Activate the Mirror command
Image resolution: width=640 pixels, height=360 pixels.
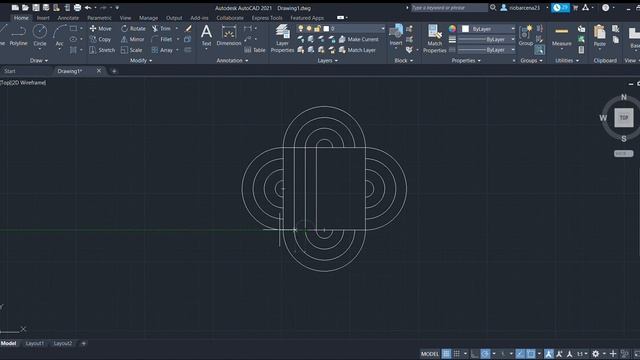[x=133, y=39]
